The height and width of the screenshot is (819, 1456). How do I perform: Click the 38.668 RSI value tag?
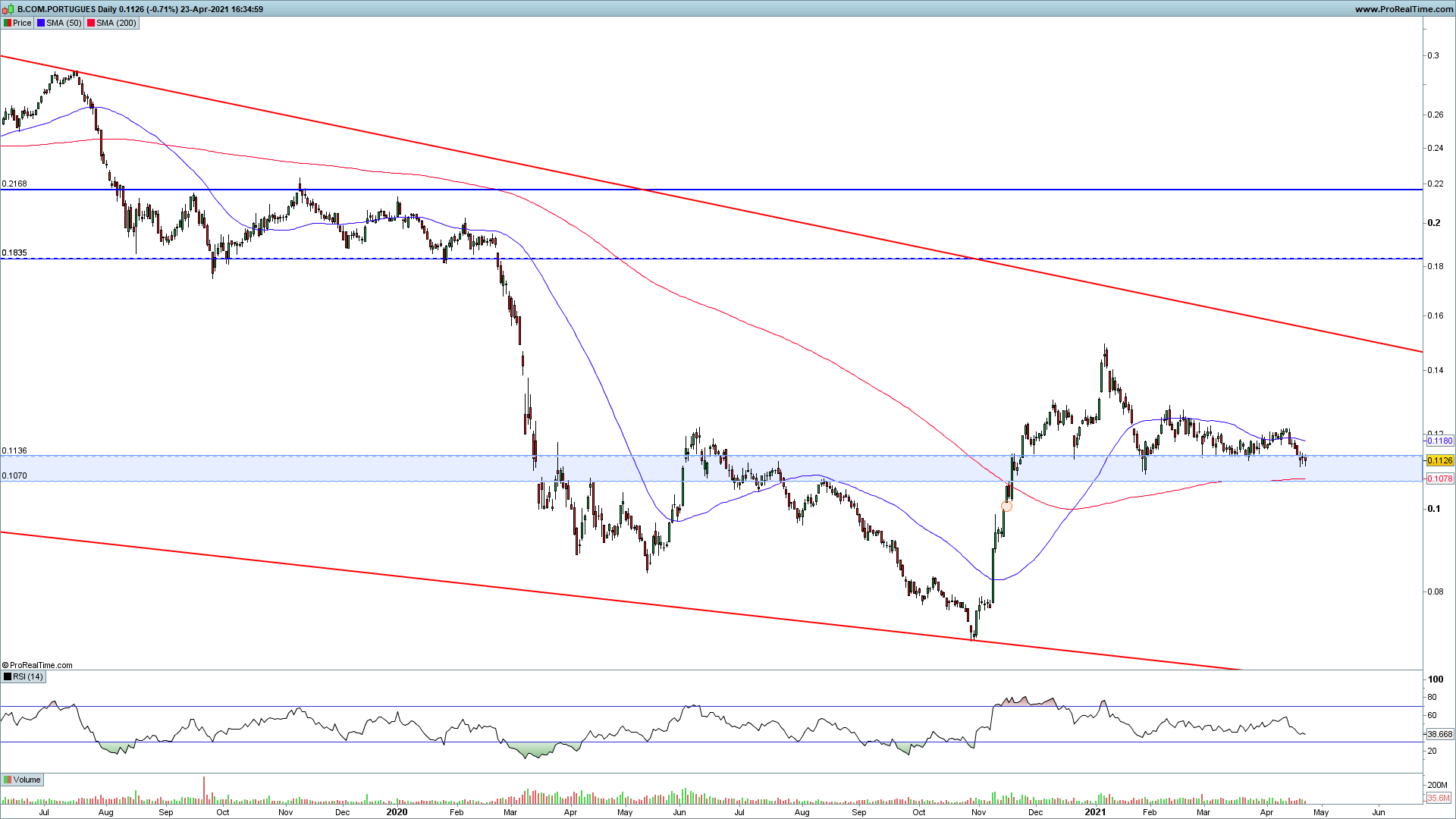pos(1439,734)
